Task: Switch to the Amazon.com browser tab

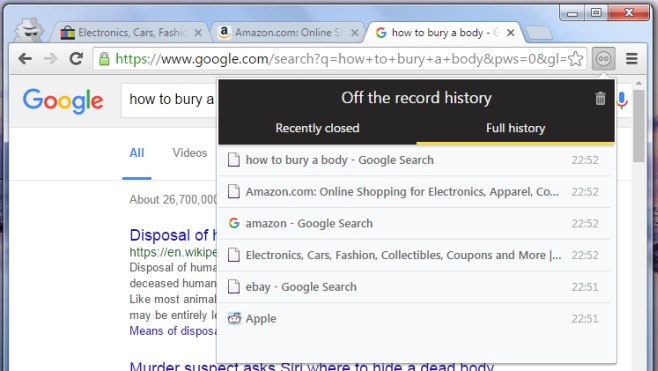Action: 284,32
